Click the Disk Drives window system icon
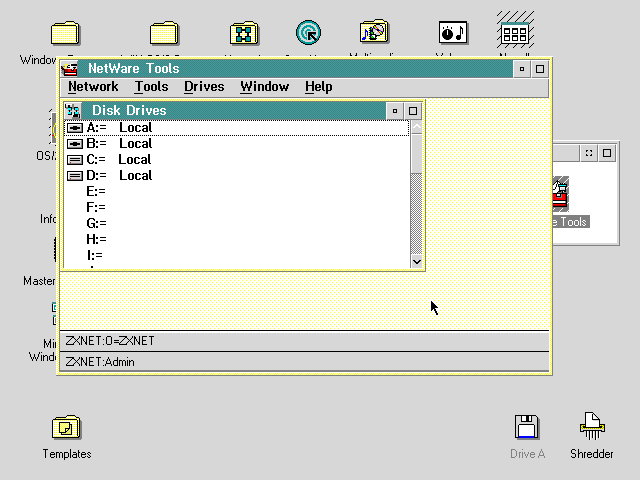Viewport: 640px width, 480px height. click(73, 111)
